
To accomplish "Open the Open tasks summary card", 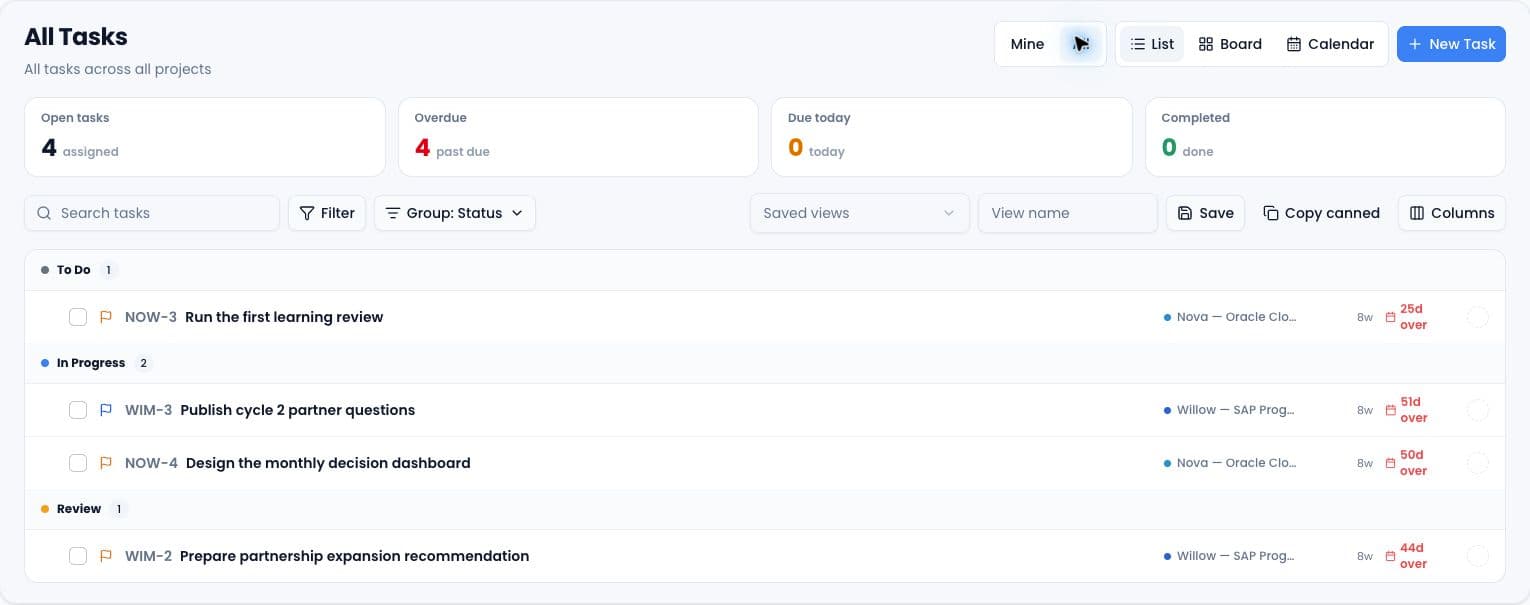I will click(x=205, y=137).
